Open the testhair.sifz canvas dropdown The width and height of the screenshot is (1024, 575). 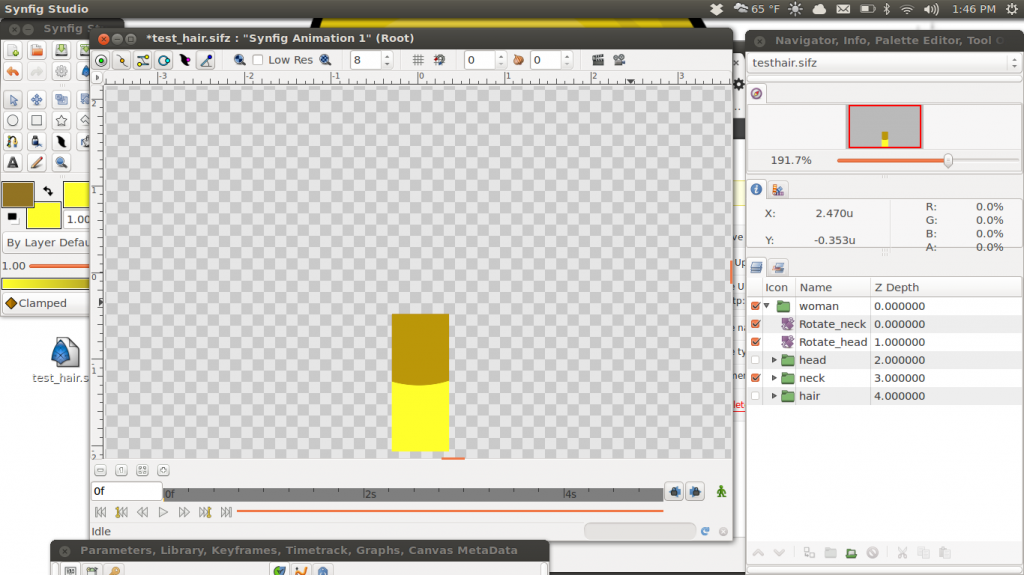884,63
